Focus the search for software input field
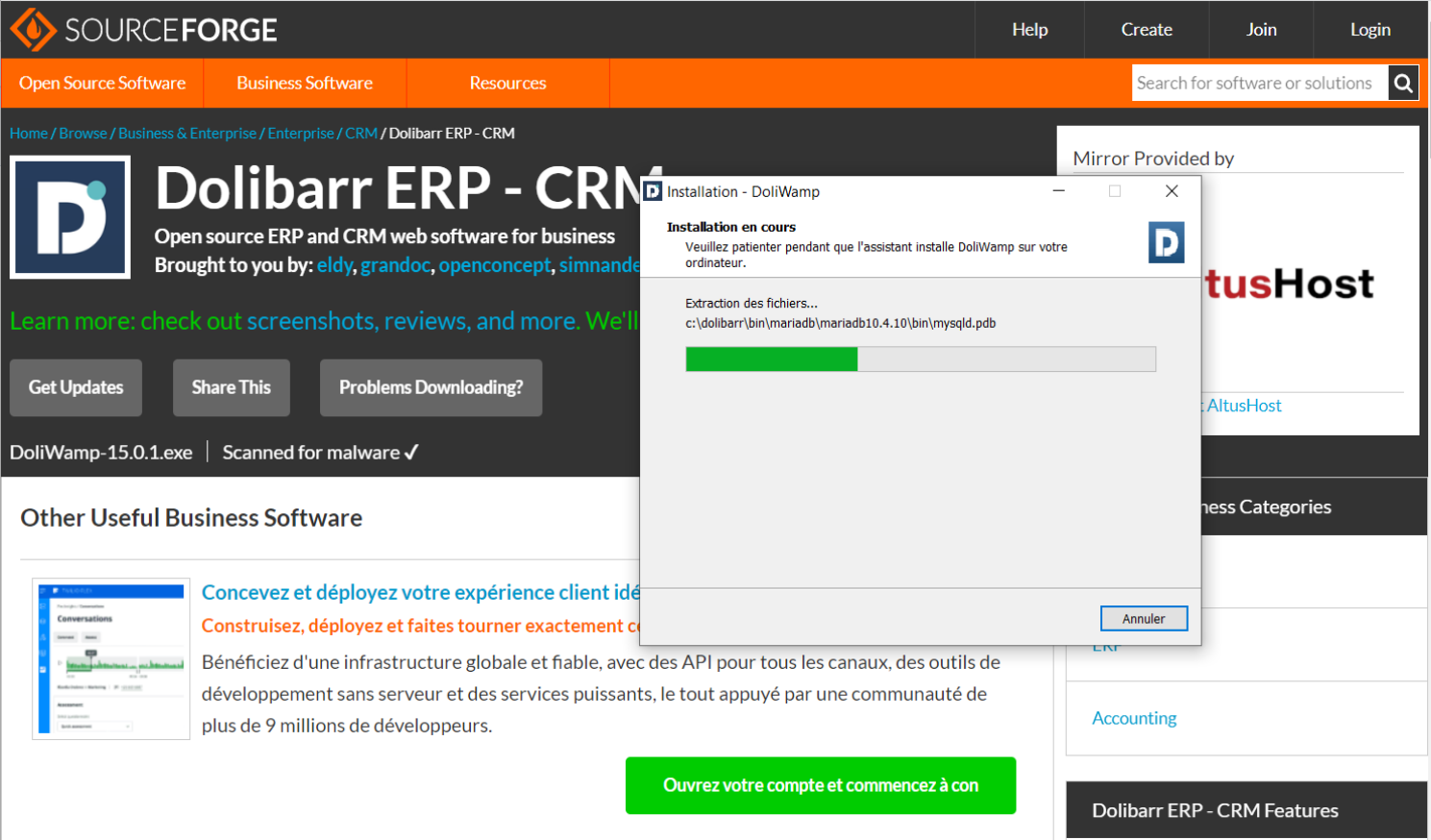This screenshot has height=840, width=1431. click(1260, 84)
